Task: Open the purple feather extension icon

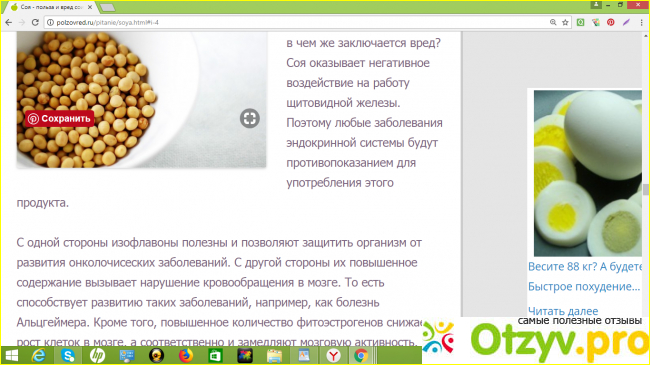Action: click(626, 22)
